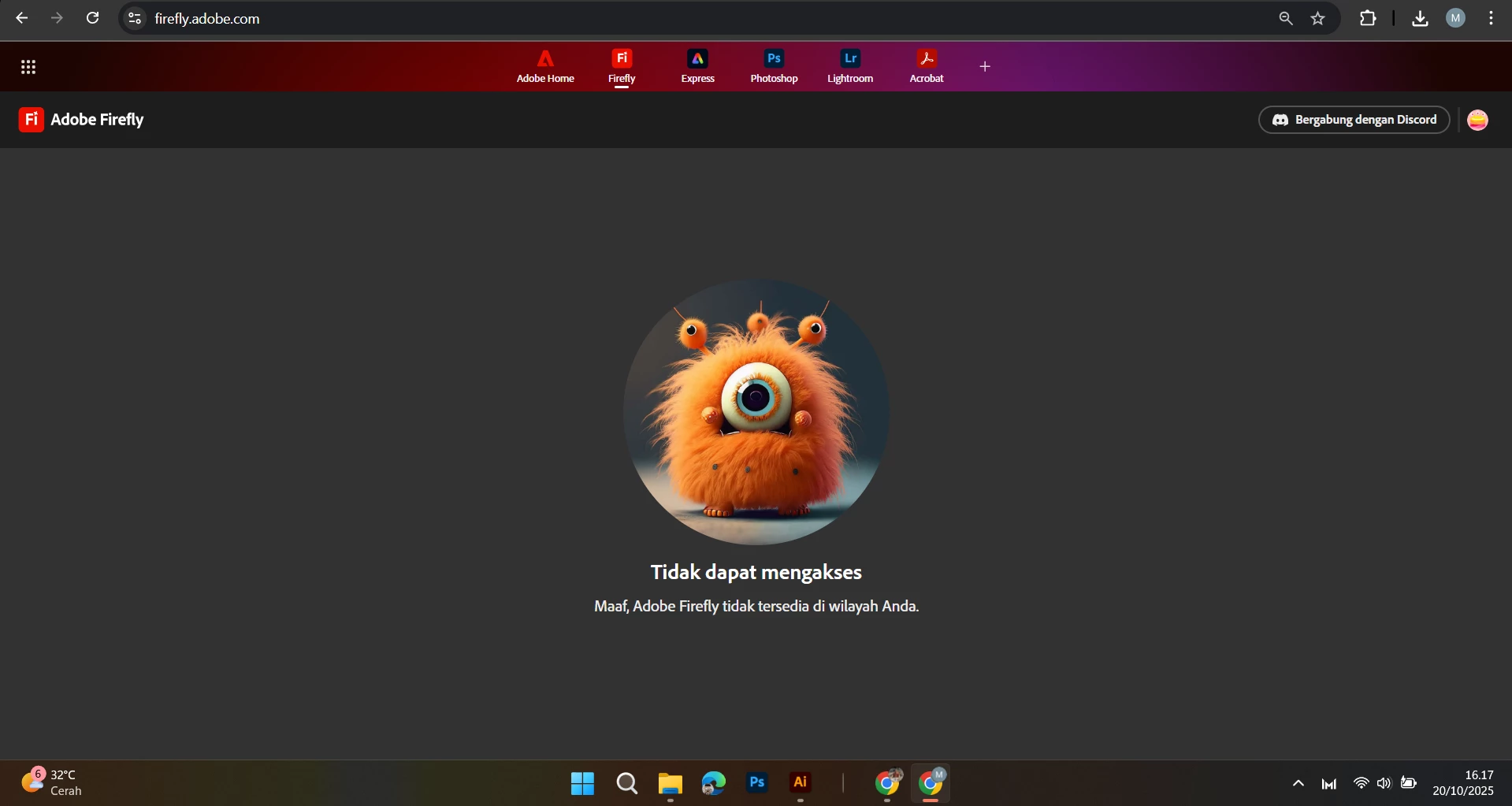This screenshot has height=806, width=1512.
Task: Open File Explorer from taskbar
Action: [x=671, y=783]
